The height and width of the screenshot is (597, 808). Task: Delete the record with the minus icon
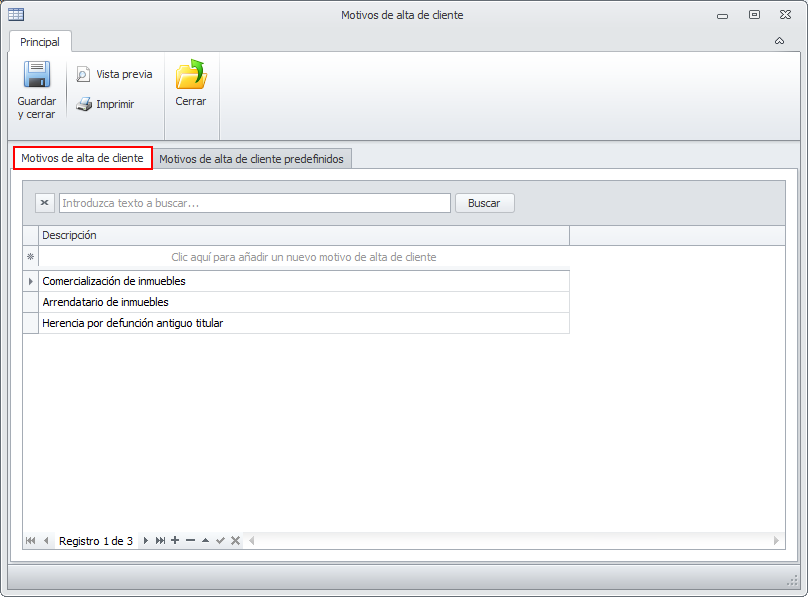[191, 540]
